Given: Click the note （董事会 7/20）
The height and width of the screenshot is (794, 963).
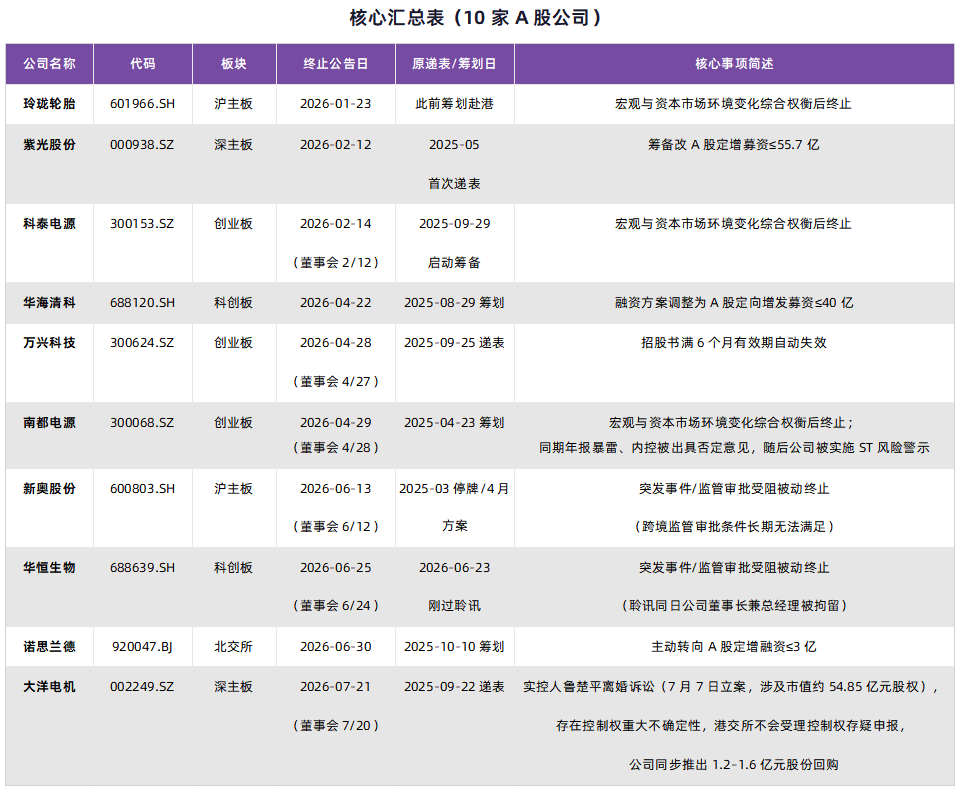Looking at the screenshot, I should click(x=336, y=726).
